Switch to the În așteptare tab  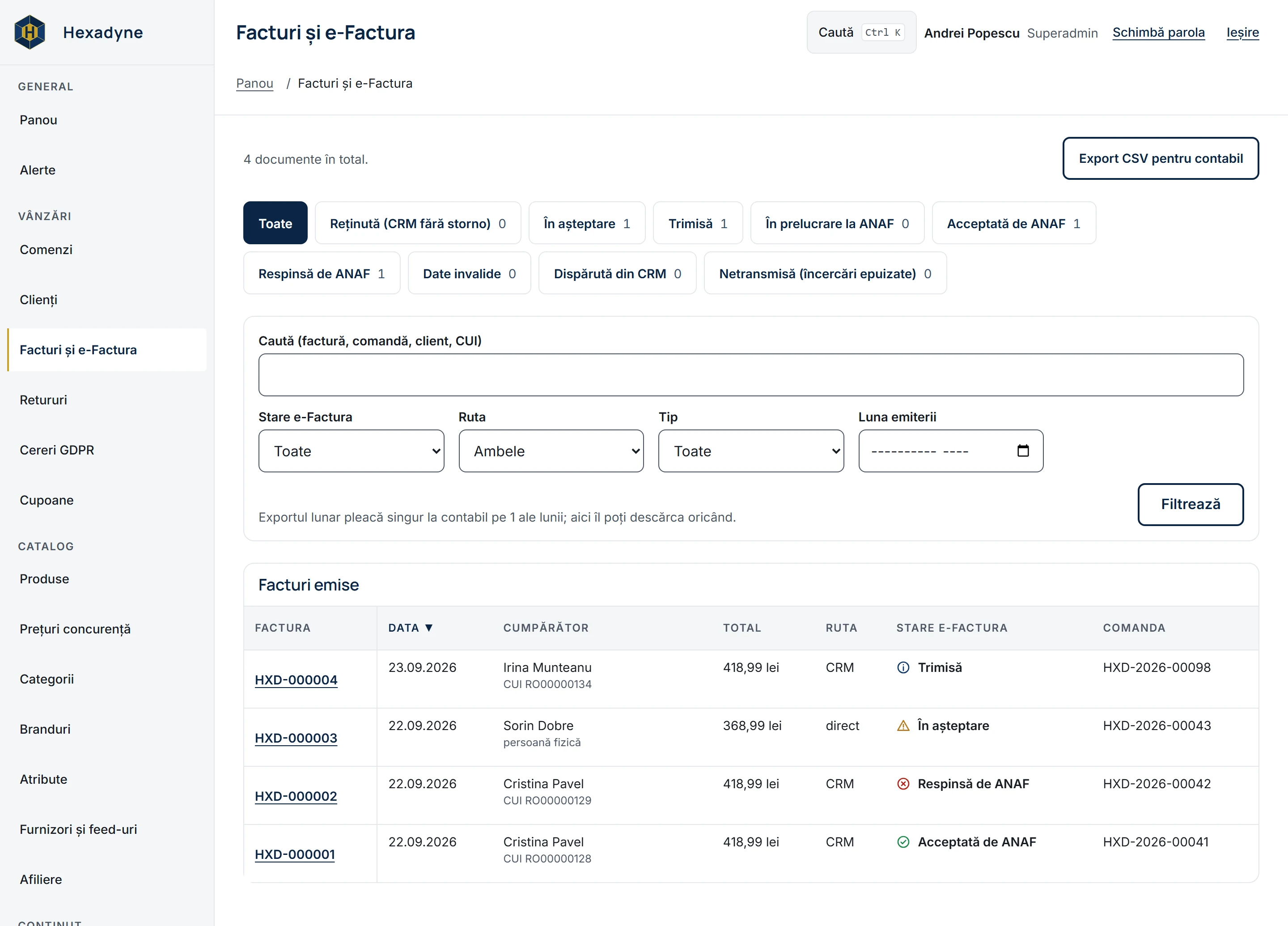(x=587, y=223)
